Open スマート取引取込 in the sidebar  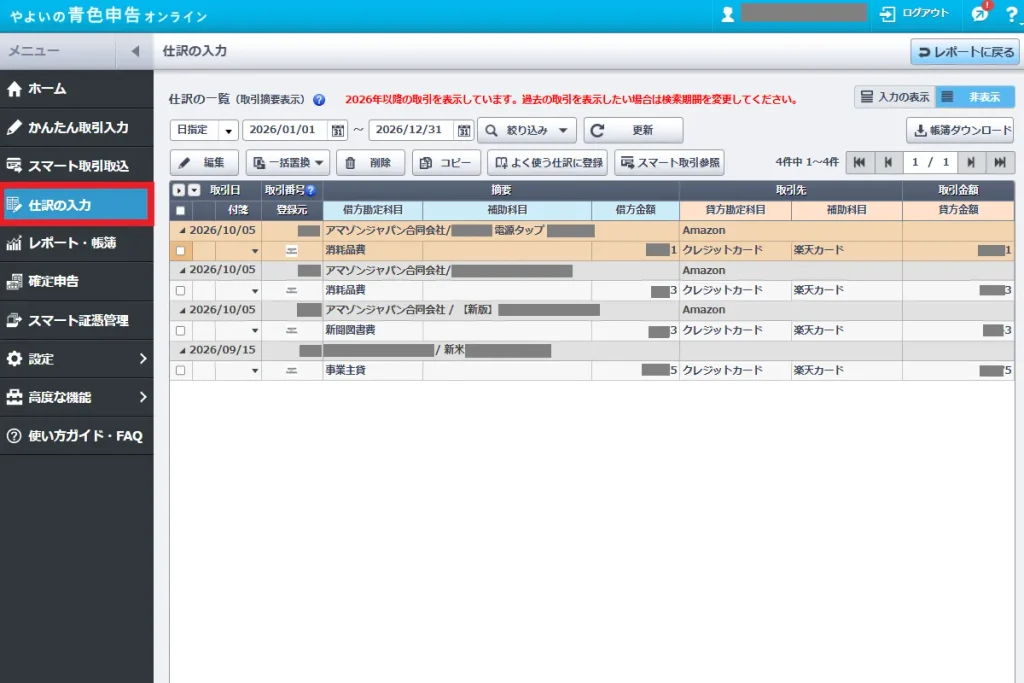[76, 166]
